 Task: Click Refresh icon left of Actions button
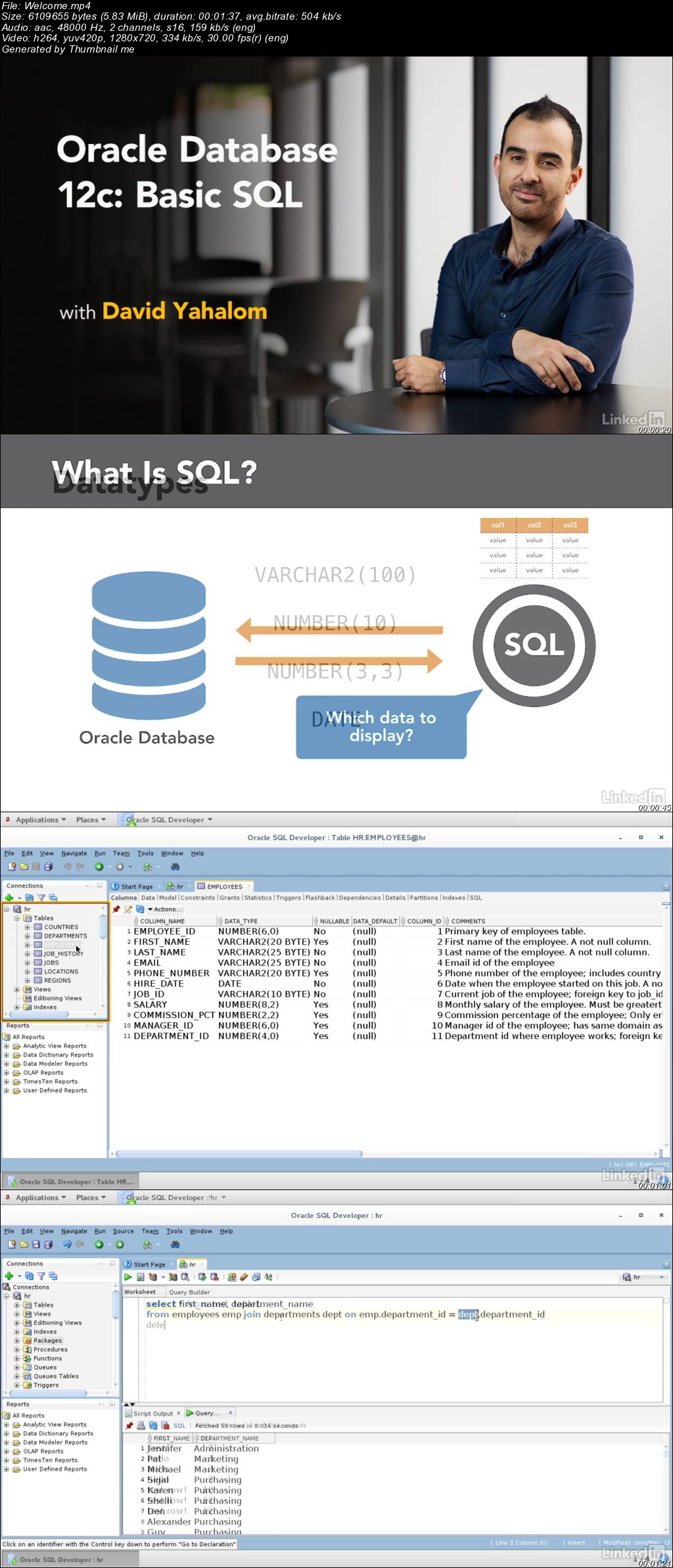(140, 910)
